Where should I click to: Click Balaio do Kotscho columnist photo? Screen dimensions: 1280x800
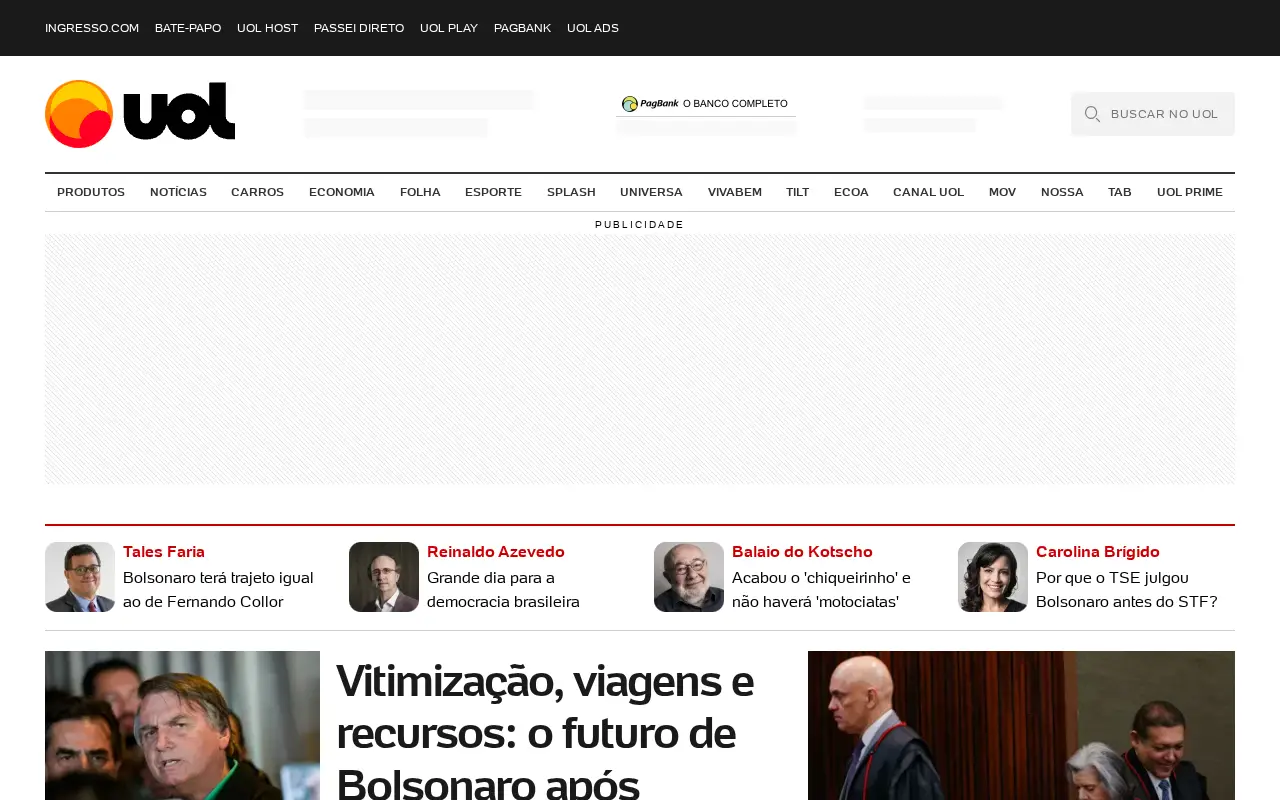point(689,577)
